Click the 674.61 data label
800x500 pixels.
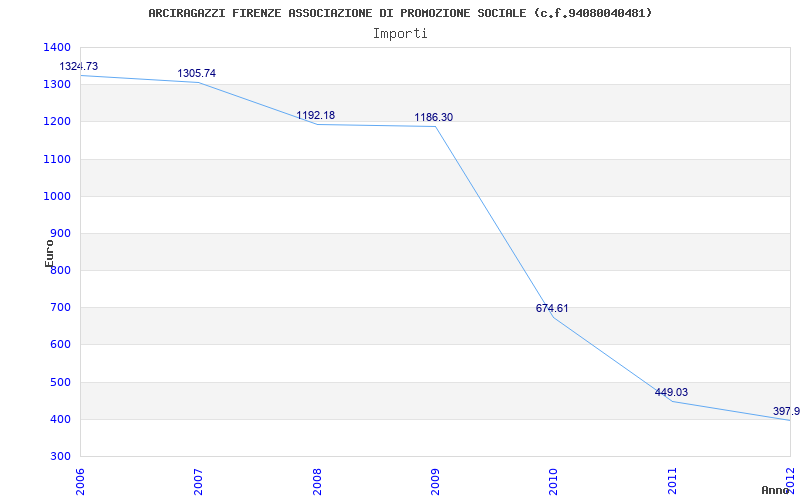(552, 308)
